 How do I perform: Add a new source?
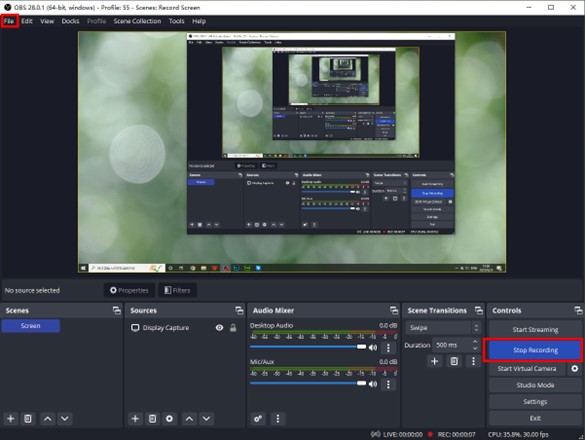click(135, 418)
